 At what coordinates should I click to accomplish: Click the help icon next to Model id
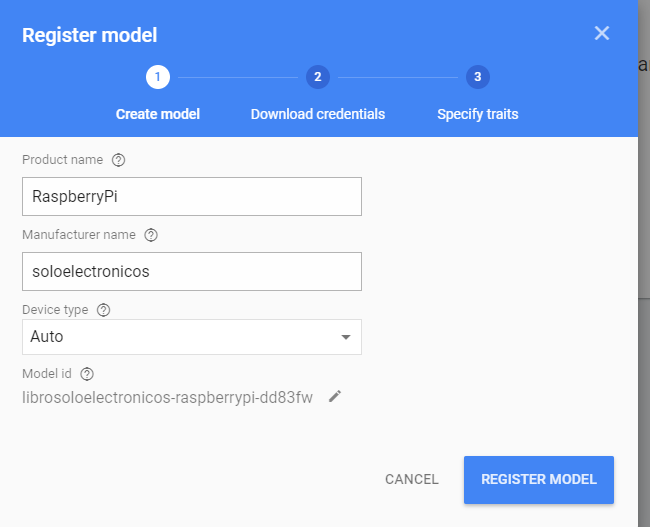click(x=87, y=374)
